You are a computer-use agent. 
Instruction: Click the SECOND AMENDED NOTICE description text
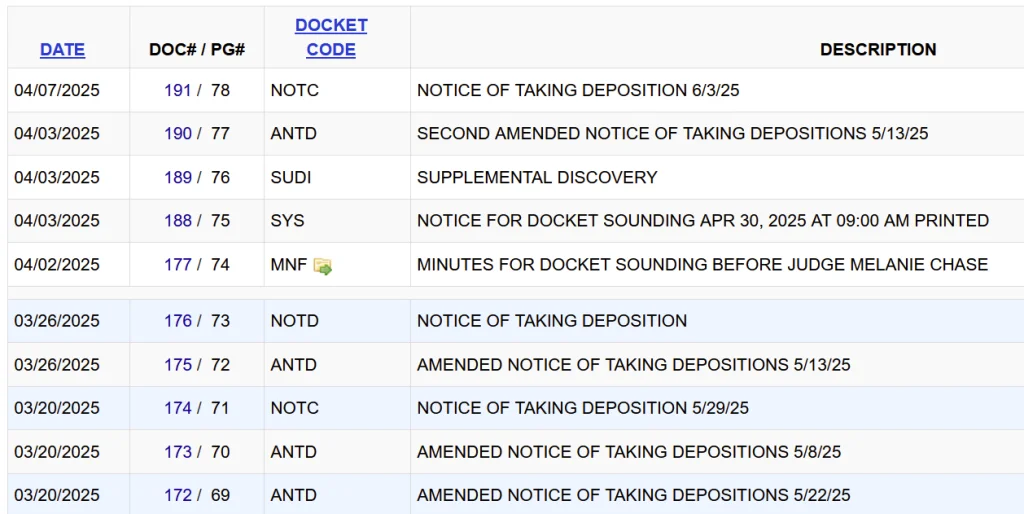[672, 134]
